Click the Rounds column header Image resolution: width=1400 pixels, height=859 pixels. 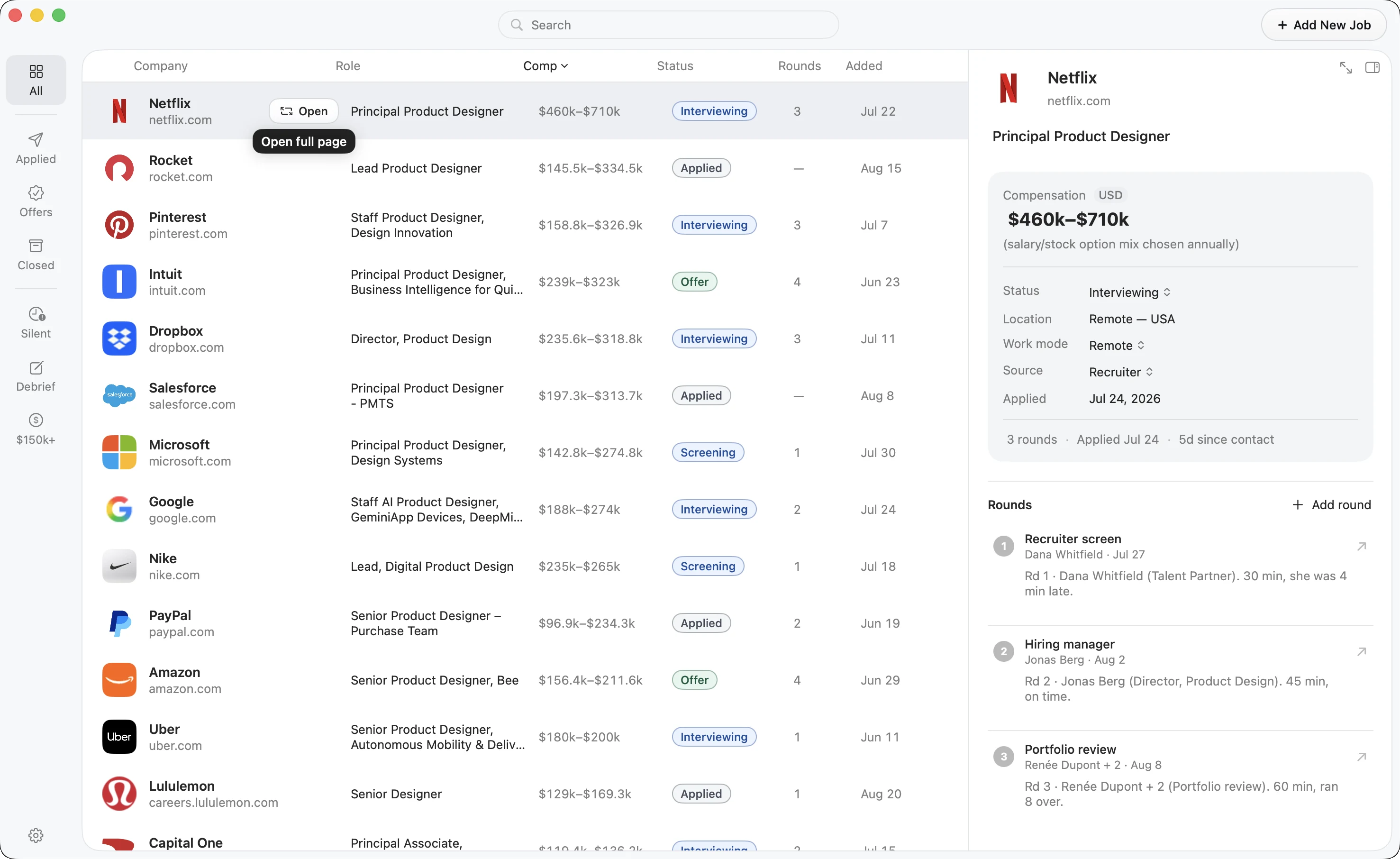click(799, 66)
